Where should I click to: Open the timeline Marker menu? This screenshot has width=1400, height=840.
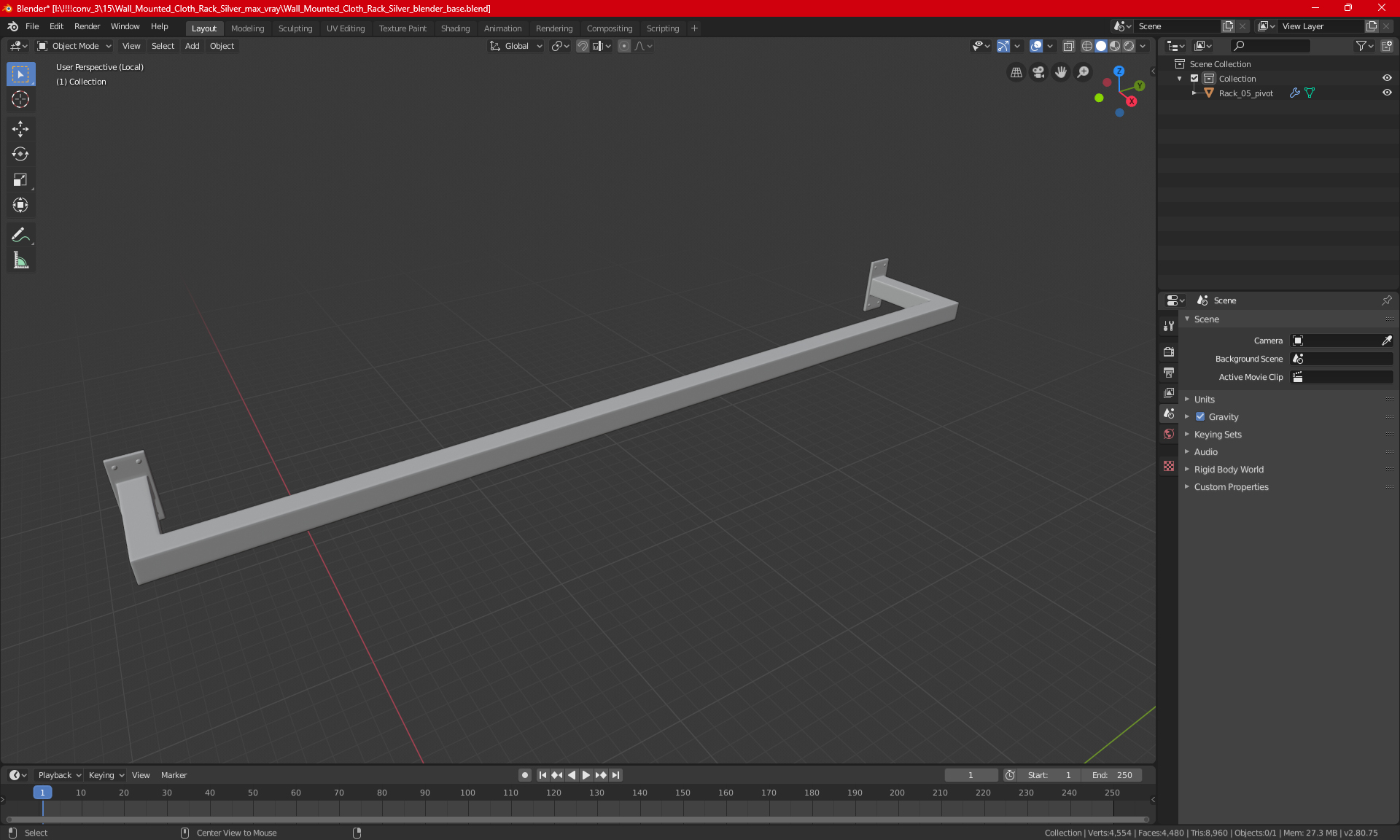(174, 775)
